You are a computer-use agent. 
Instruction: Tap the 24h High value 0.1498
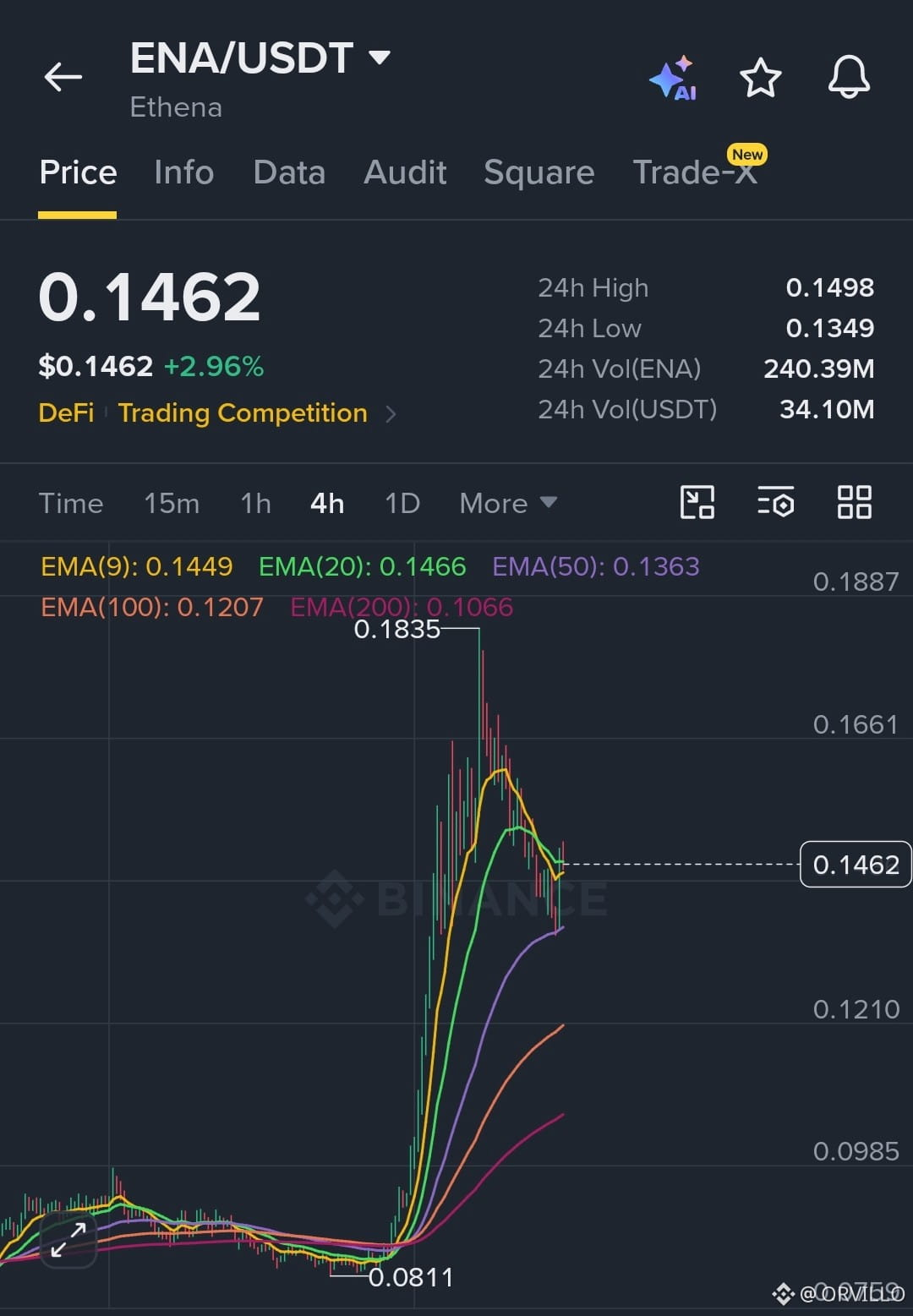point(830,287)
